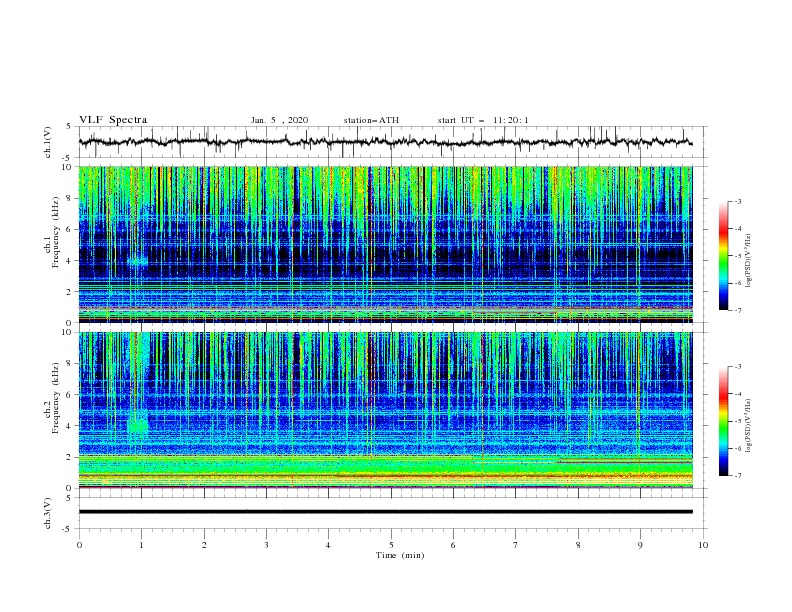792x612 pixels.
Task: Click the ch.2 color bar label 'log(PSD)(V²/Hz)'
Action: click(748, 425)
